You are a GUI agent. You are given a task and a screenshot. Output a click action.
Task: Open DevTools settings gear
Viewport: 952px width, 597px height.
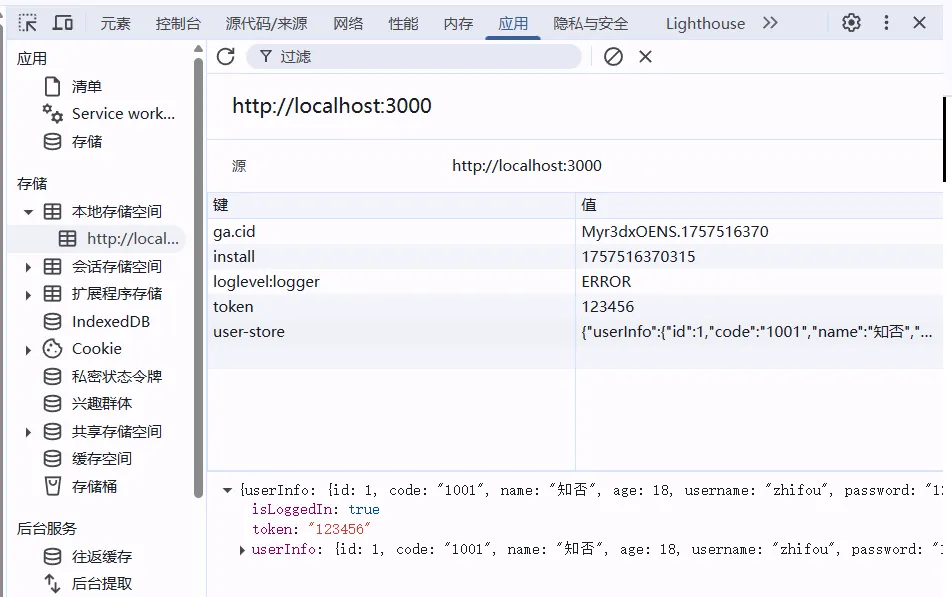click(851, 23)
